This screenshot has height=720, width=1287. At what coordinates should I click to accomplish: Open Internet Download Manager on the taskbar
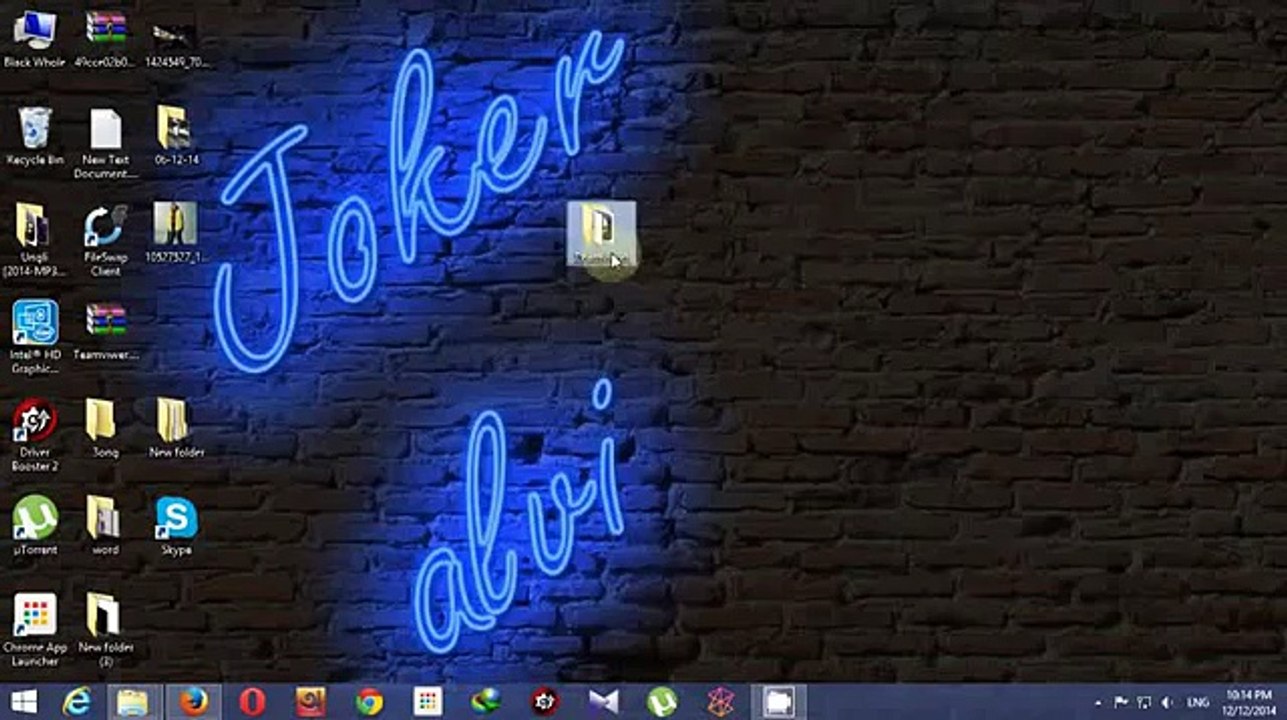(486, 702)
